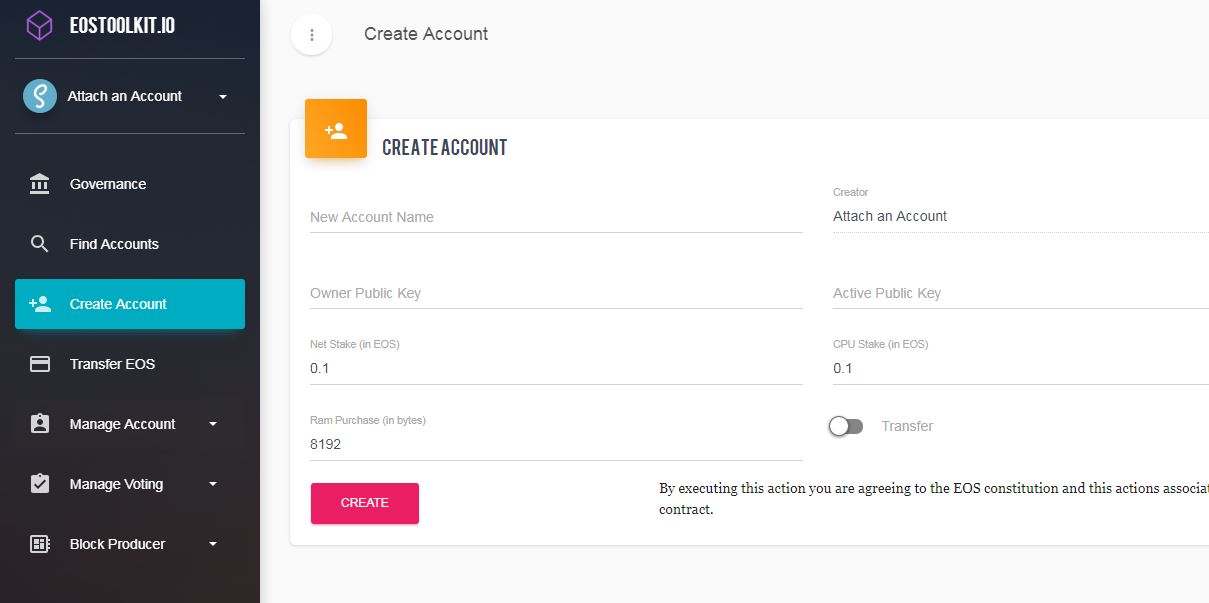Go to Find Accounts page
1209x603 pixels.
pyautogui.click(x=114, y=244)
